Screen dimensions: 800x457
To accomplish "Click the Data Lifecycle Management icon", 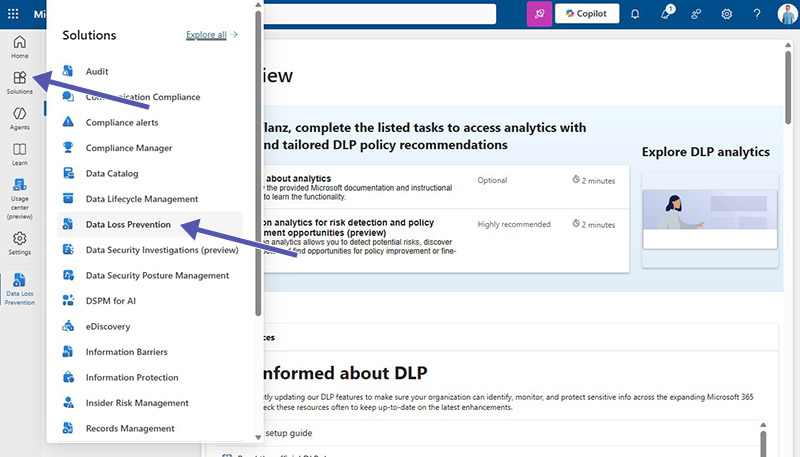I will coord(68,198).
